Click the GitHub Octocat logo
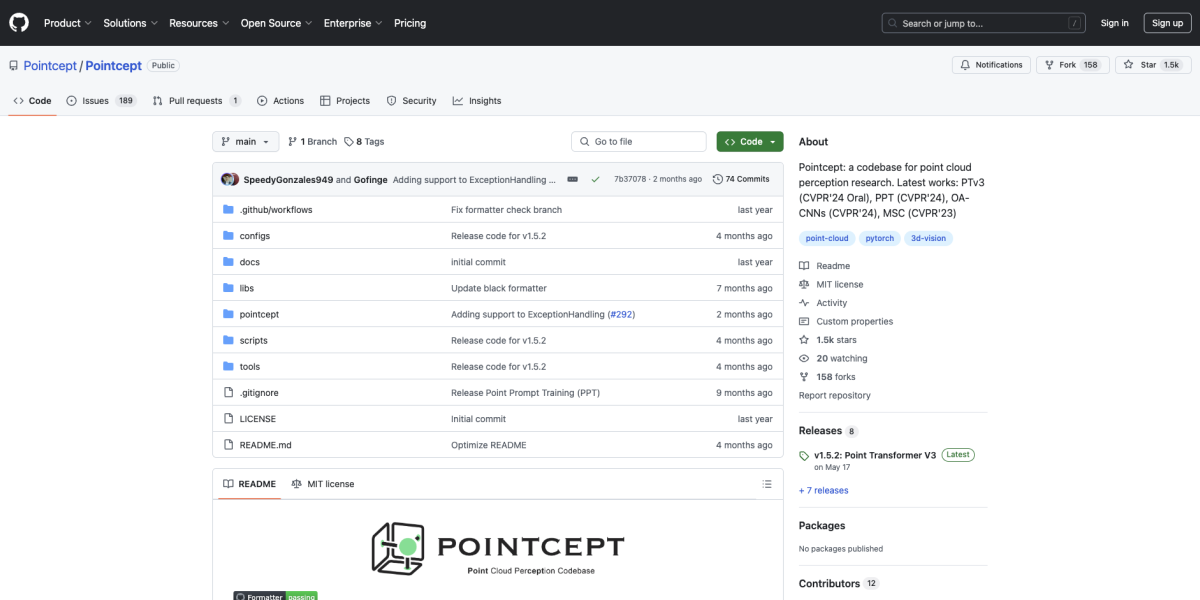The width and height of the screenshot is (1200, 600). 18,22
